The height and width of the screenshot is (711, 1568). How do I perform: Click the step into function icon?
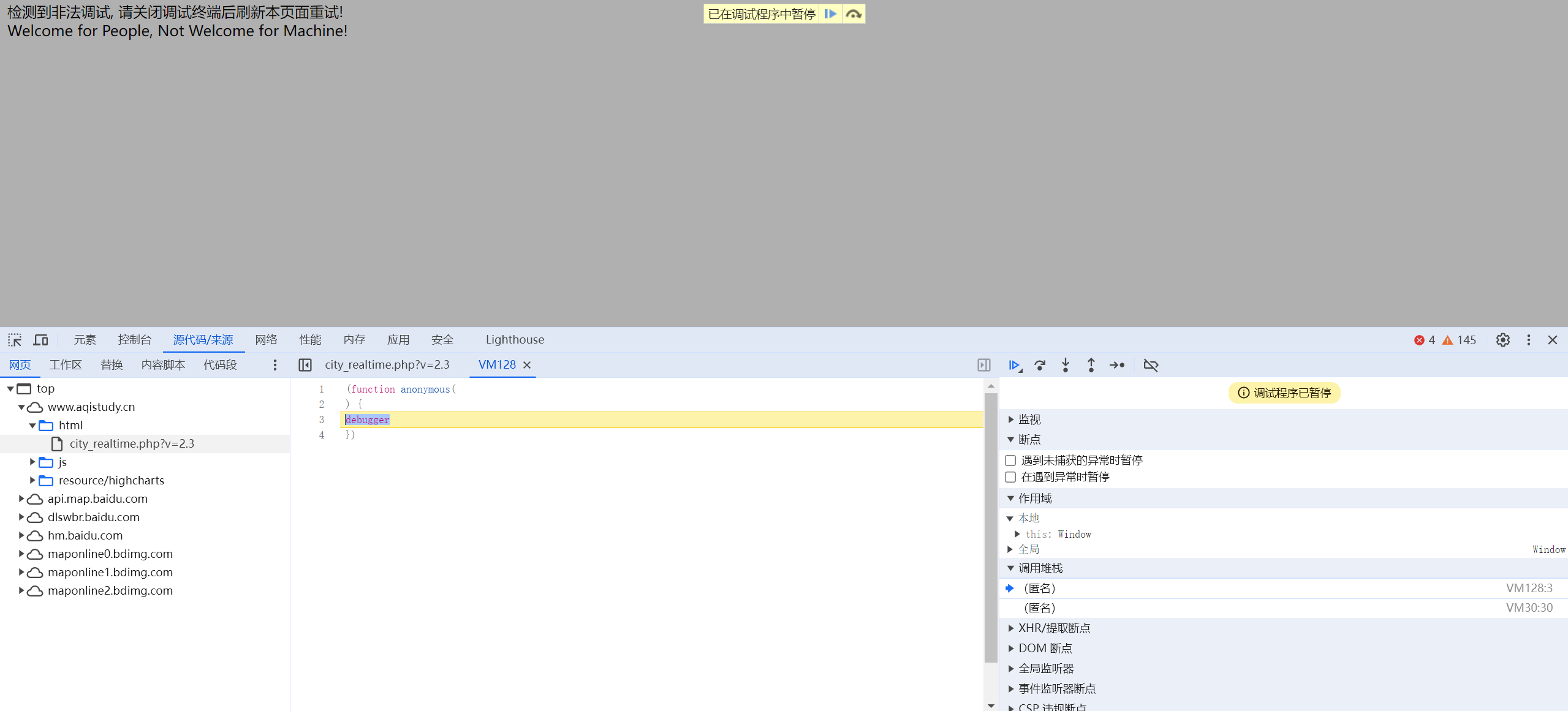[1066, 366]
